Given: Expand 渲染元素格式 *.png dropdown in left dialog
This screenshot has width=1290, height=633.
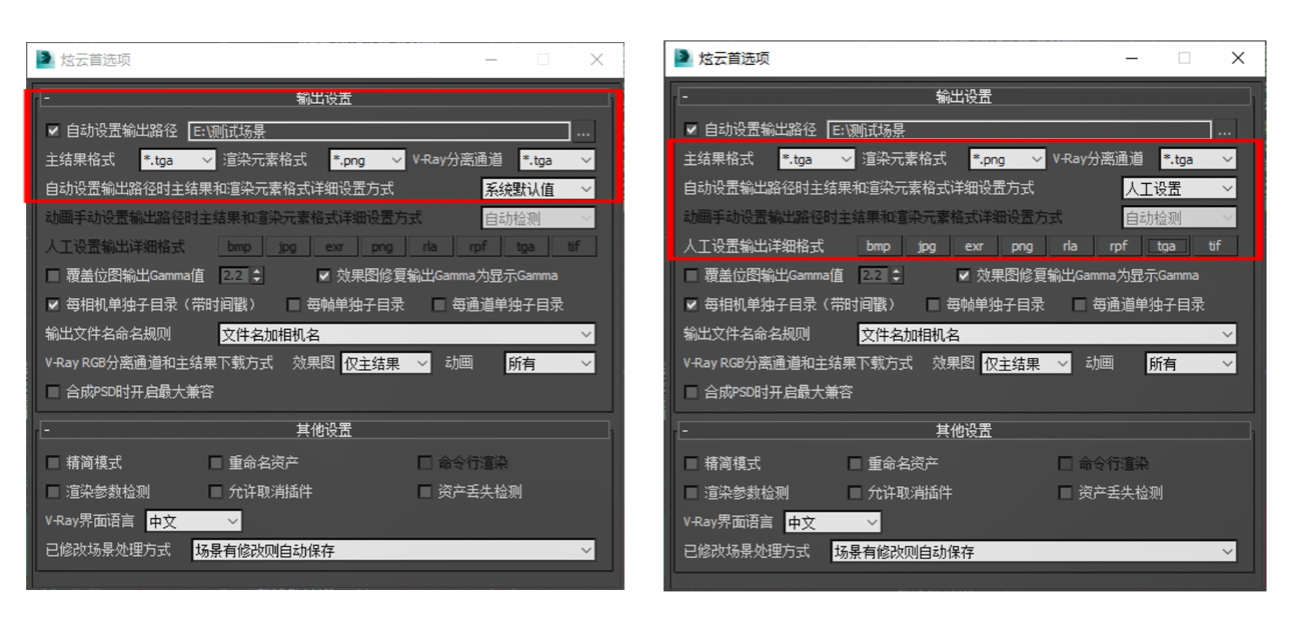Looking at the screenshot, I should pos(366,160).
